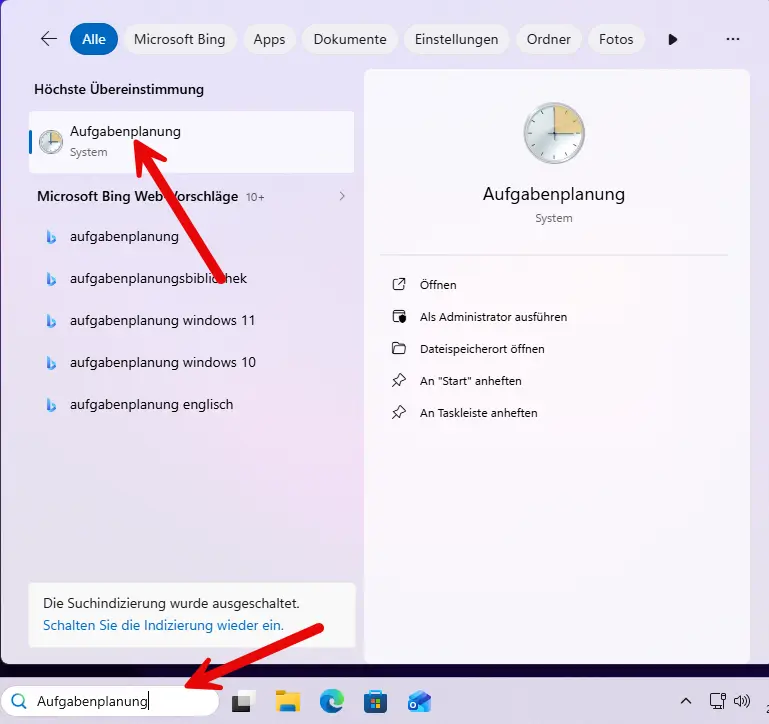Switch to the Microsoft Bing tab
The height and width of the screenshot is (724, 769).
click(x=179, y=39)
